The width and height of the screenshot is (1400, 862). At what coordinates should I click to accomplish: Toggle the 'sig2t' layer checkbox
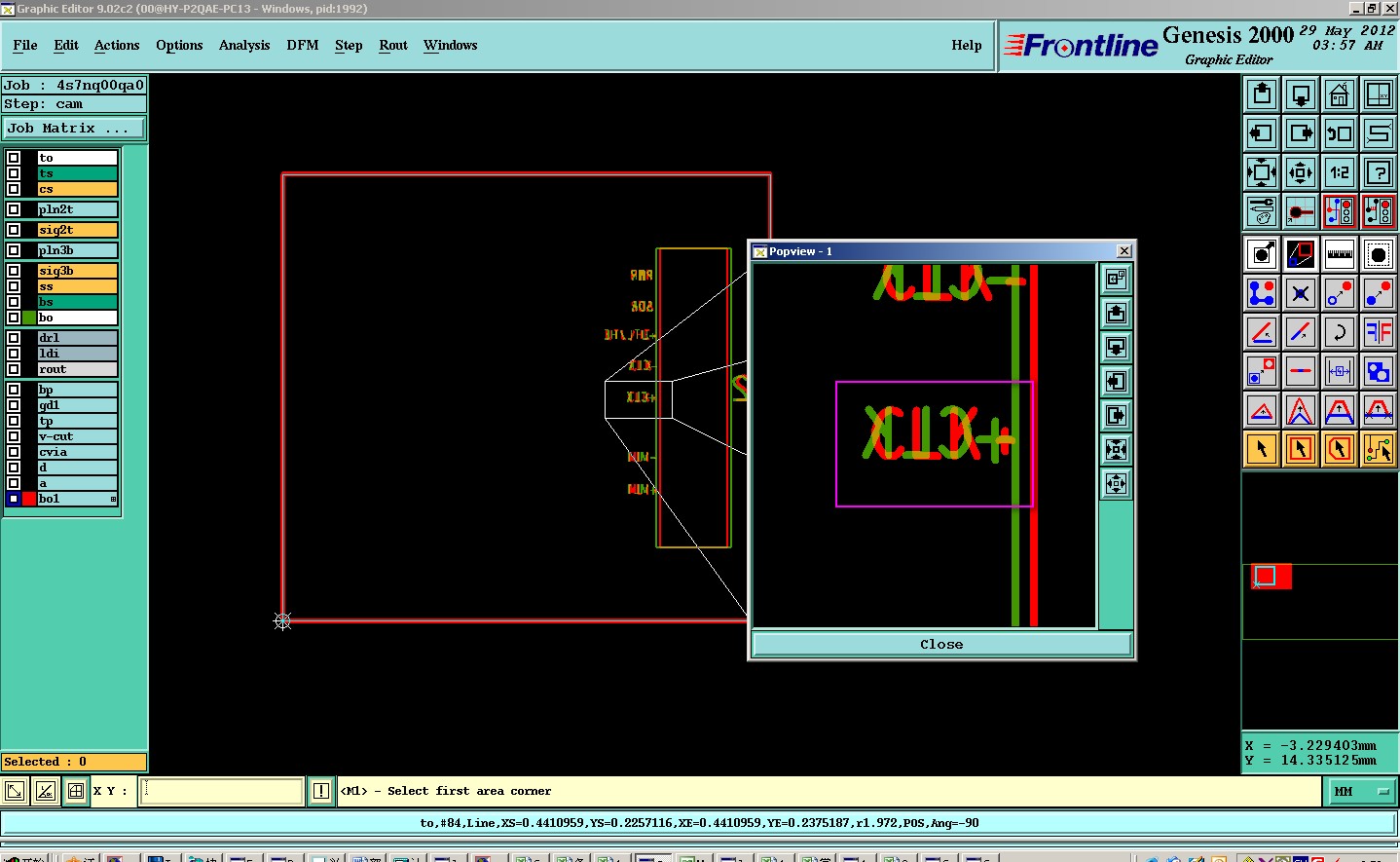[14, 230]
